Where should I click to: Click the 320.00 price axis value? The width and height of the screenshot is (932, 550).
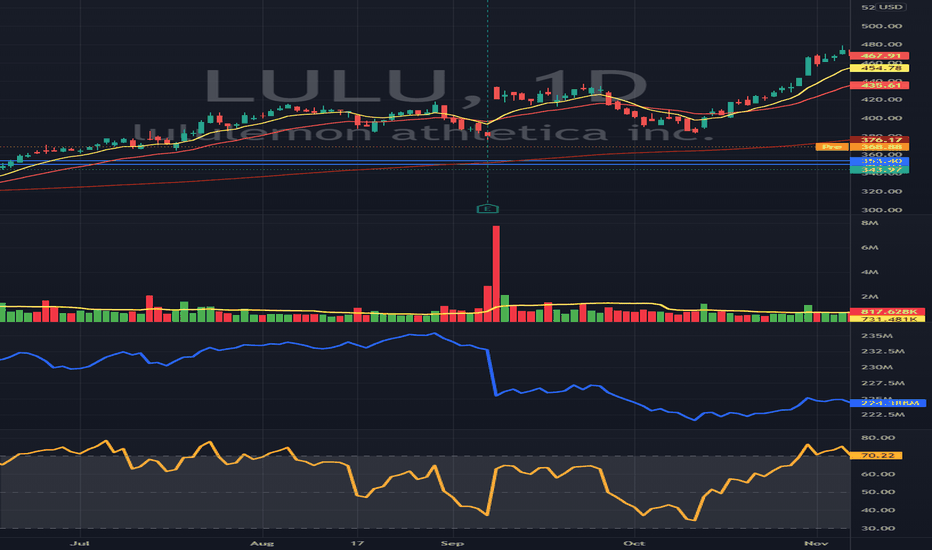pos(881,191)
